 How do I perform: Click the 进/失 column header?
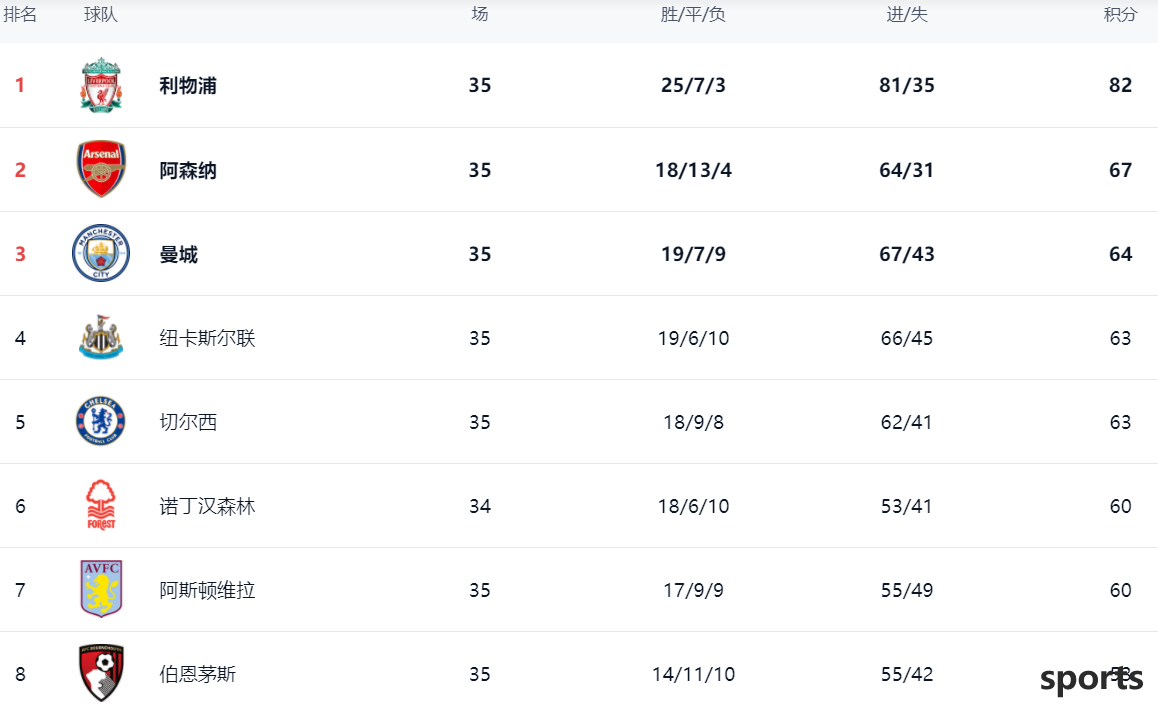click(x=907, y=14)
